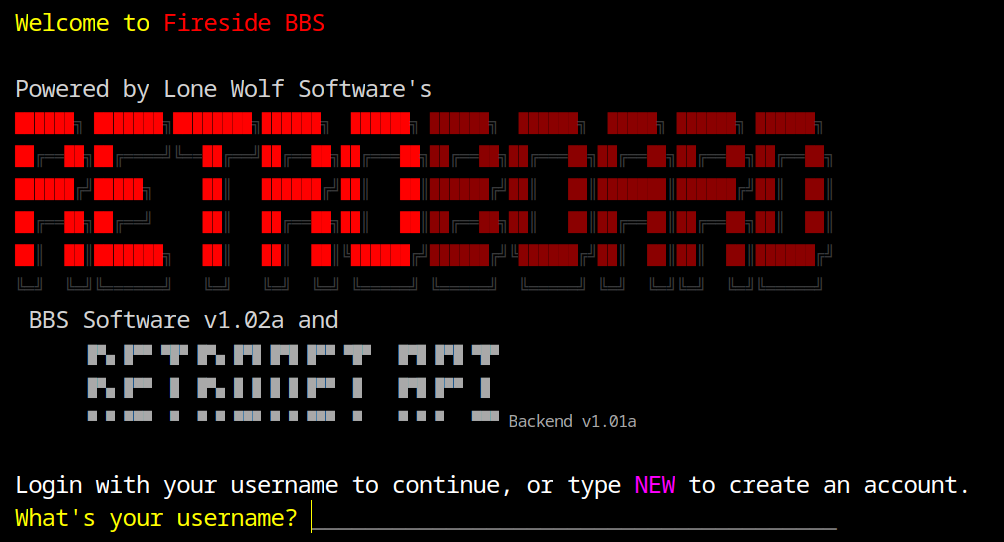Screen dimensions: 1004x542
Task: Click the word "Powered" in the header
Action: click(62, 89)
